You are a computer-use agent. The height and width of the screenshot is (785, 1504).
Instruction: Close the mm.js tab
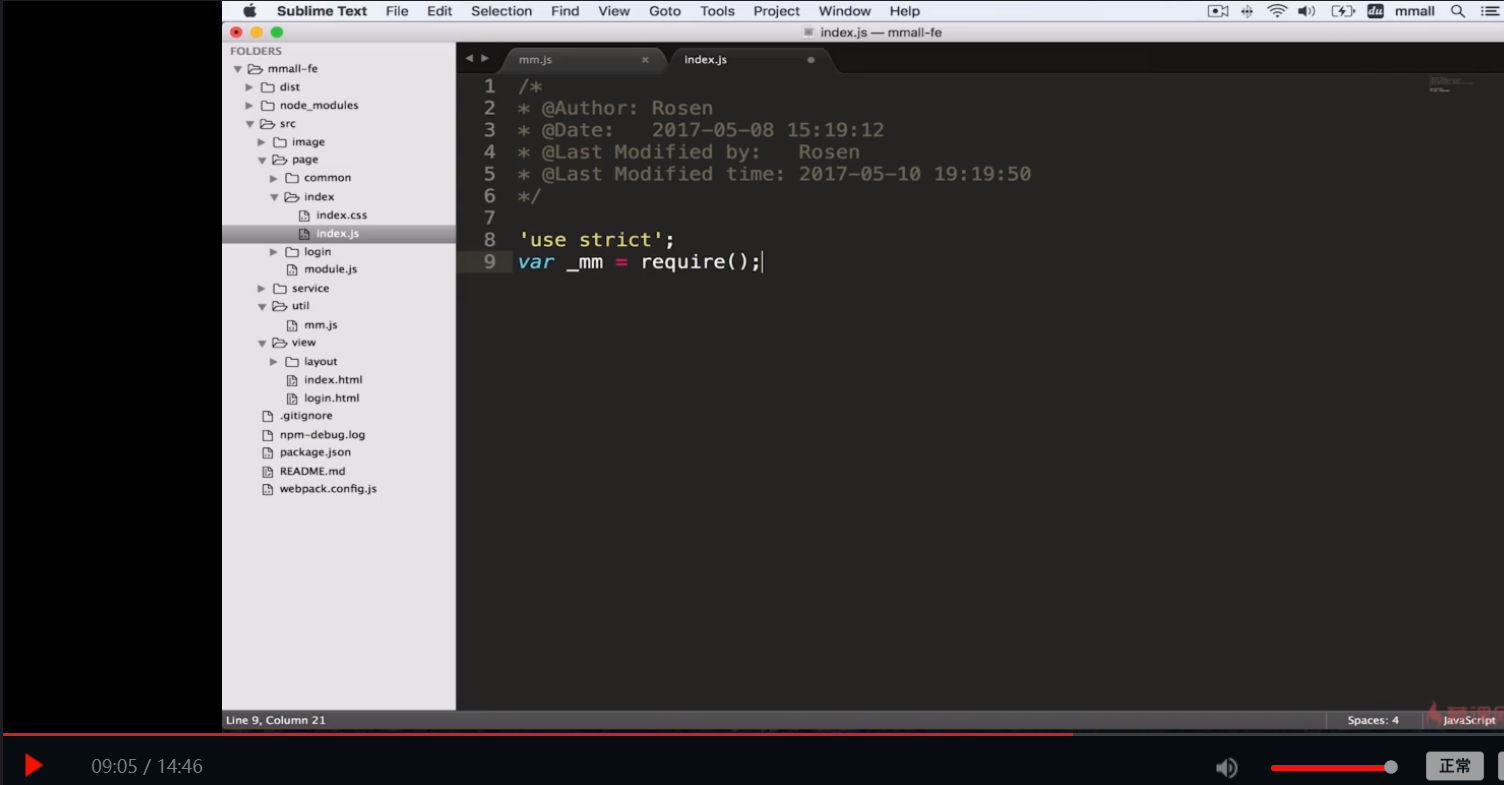(645, 60)
